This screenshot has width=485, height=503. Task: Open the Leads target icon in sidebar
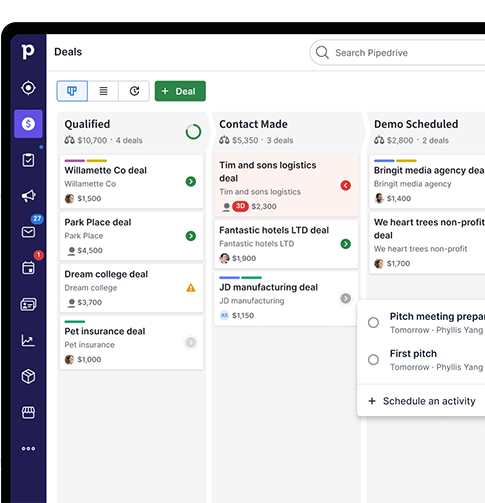point(28,88)
